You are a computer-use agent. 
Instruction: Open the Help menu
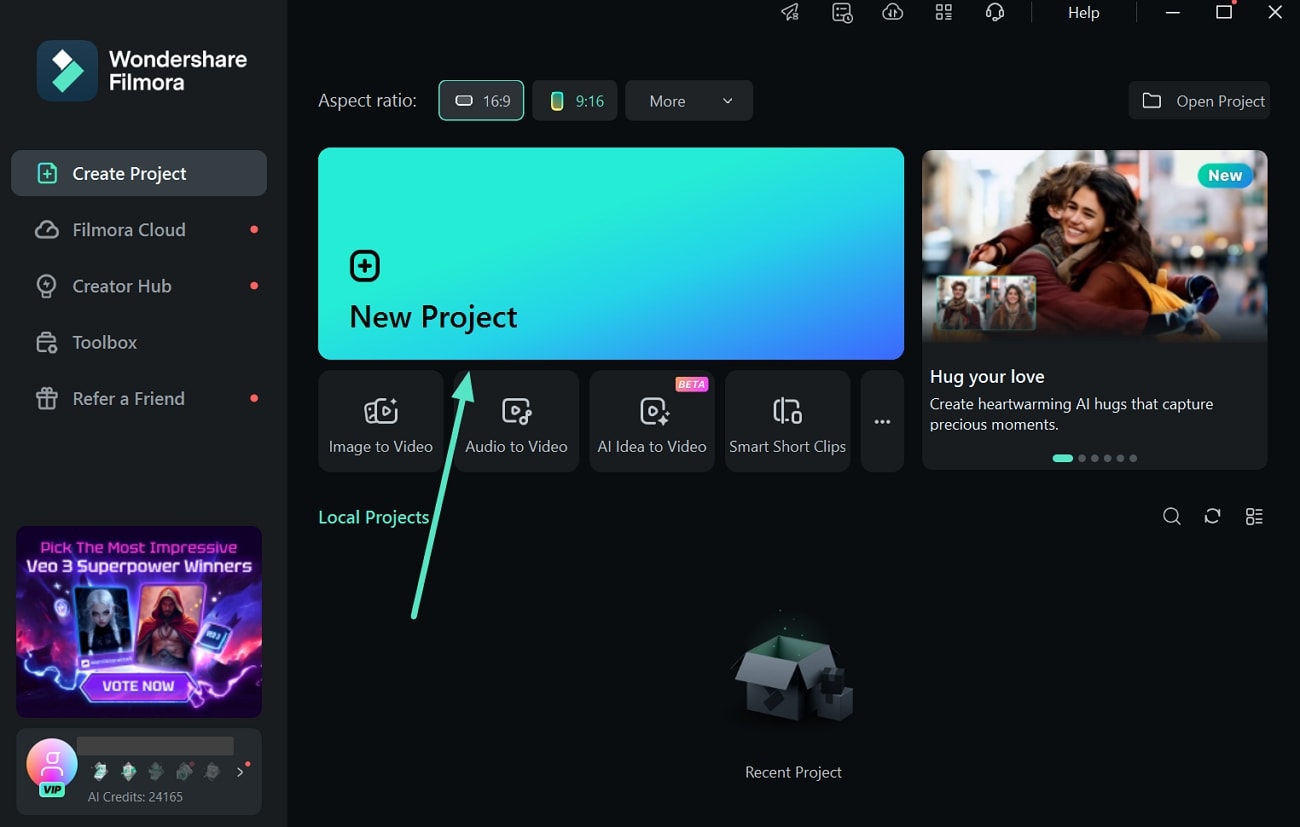tap(1083, 13)
